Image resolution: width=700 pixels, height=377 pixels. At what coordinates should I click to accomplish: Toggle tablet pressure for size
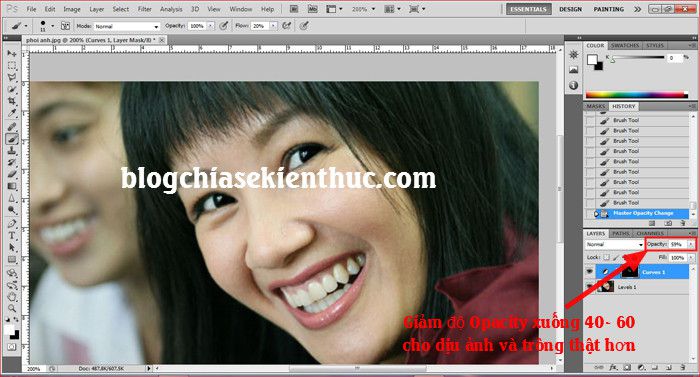304,26
